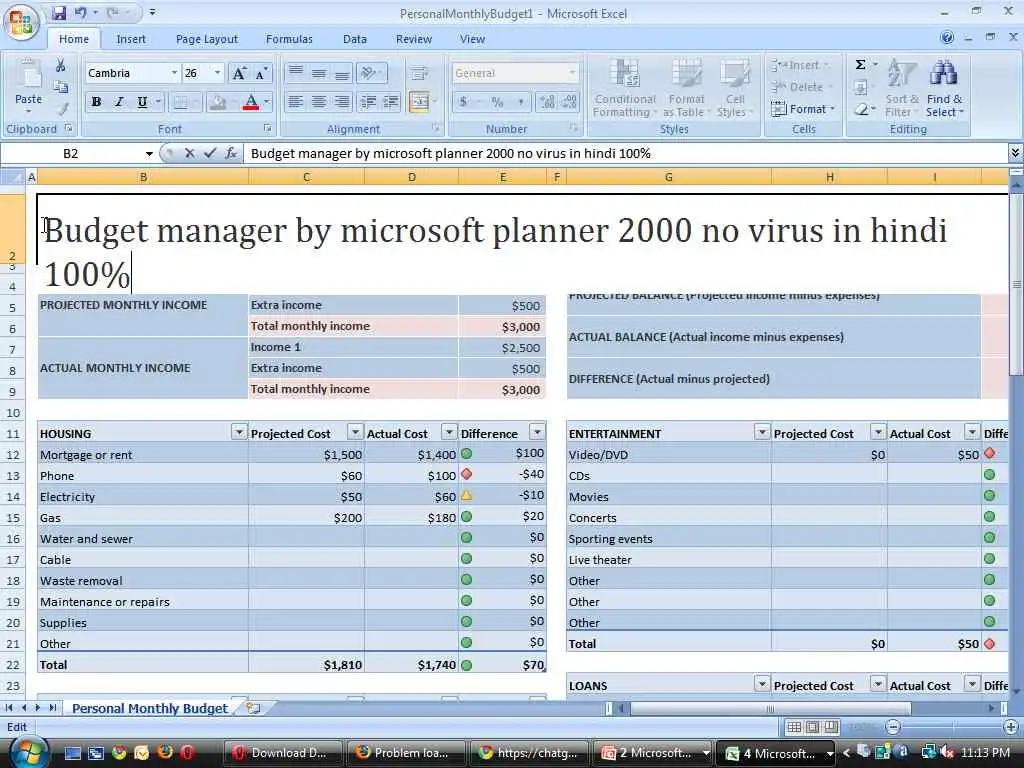Screen dimensions: 1024x768
Task: Click the AutoSum sigma icon
Action: [x=861, y=65]
